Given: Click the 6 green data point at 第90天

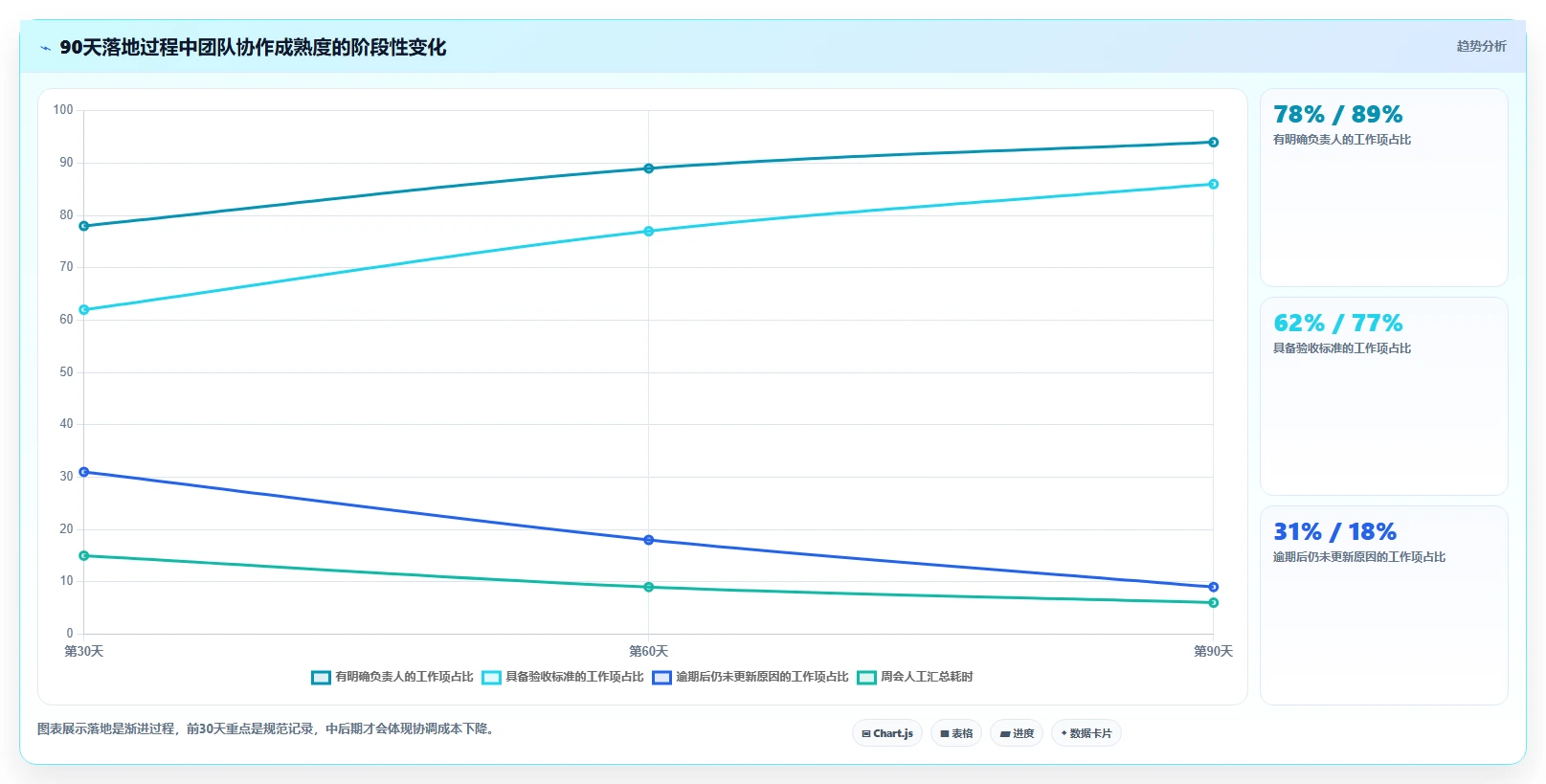Looking at the screenshot, I should click(1214, 603).
